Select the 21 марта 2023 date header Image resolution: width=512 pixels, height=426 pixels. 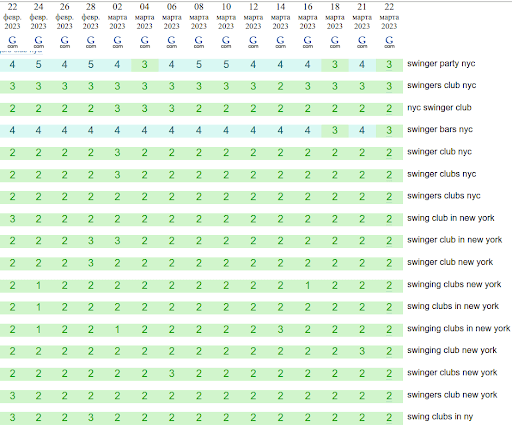362,16
